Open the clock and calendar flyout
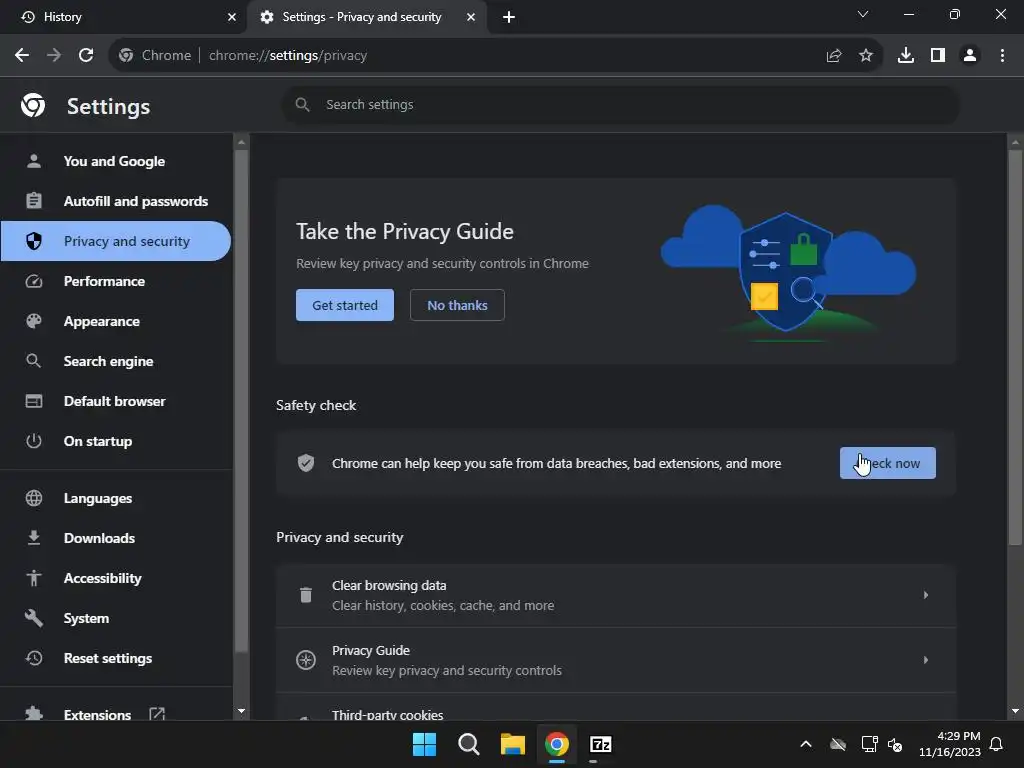The height and width of the screenshot is (768, 1024). (x=950, y=744)
